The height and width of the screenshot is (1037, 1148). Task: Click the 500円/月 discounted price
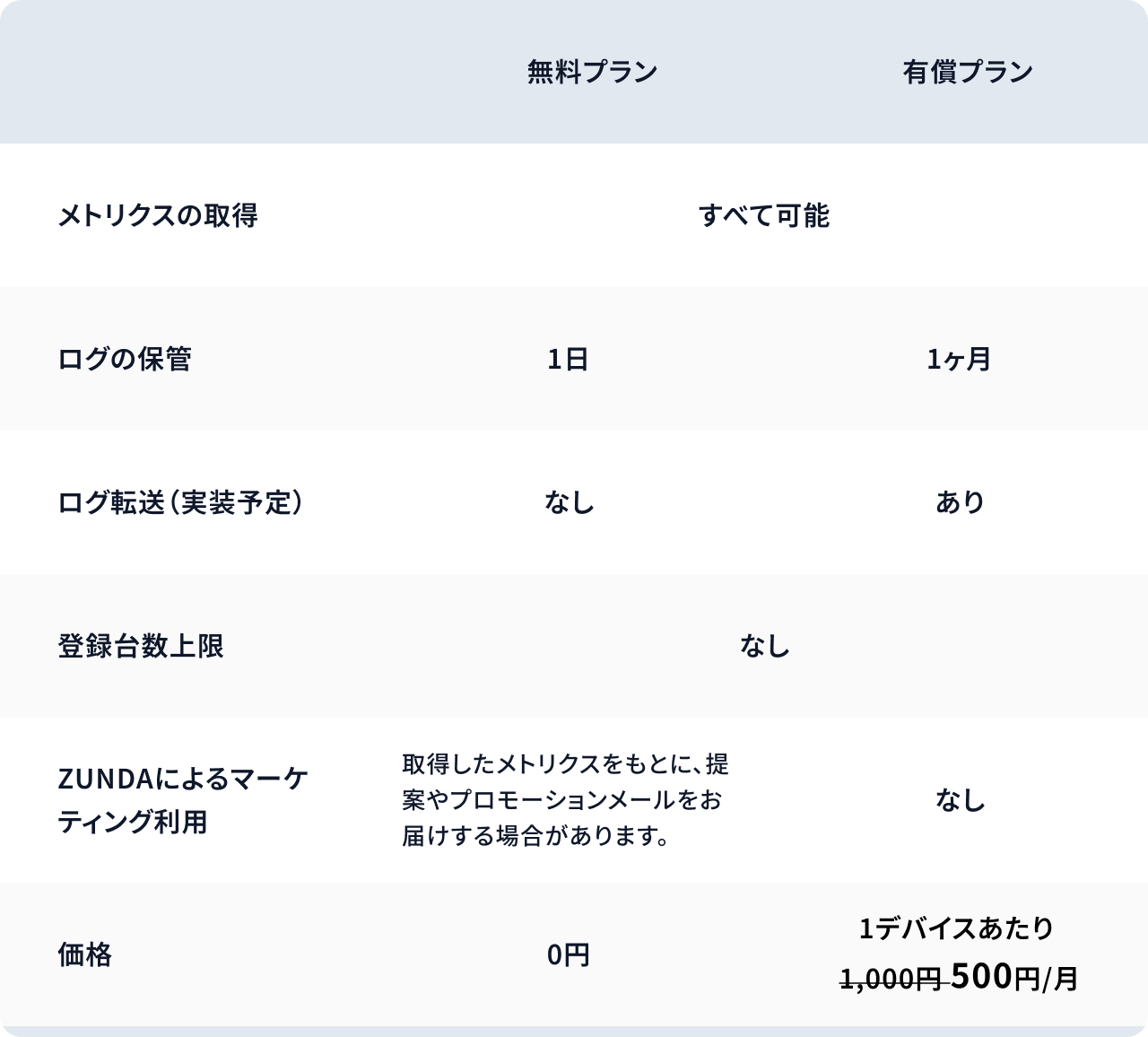1014,977
